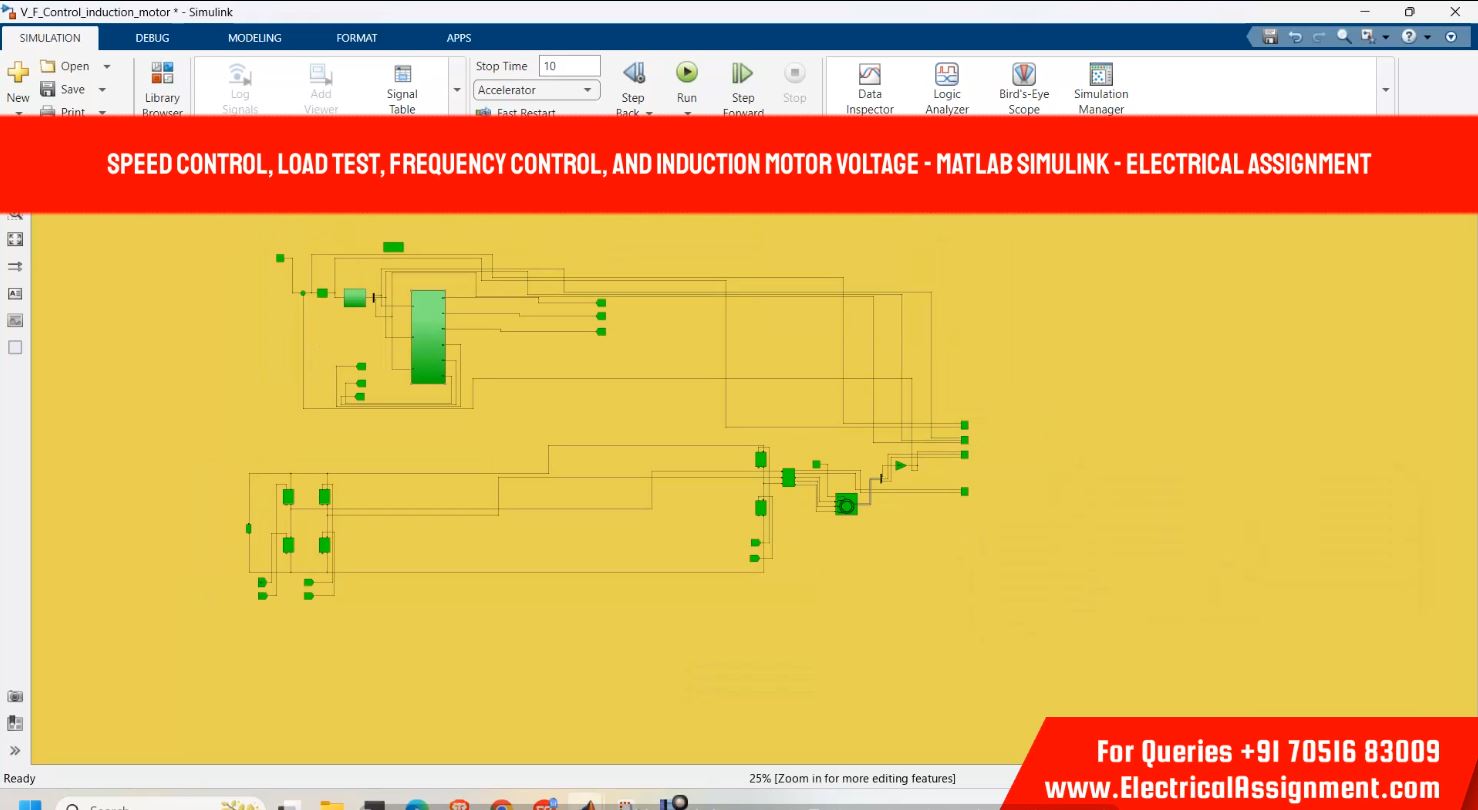
Task: Click the Fit to View icon in left palette
Action: 15,239
